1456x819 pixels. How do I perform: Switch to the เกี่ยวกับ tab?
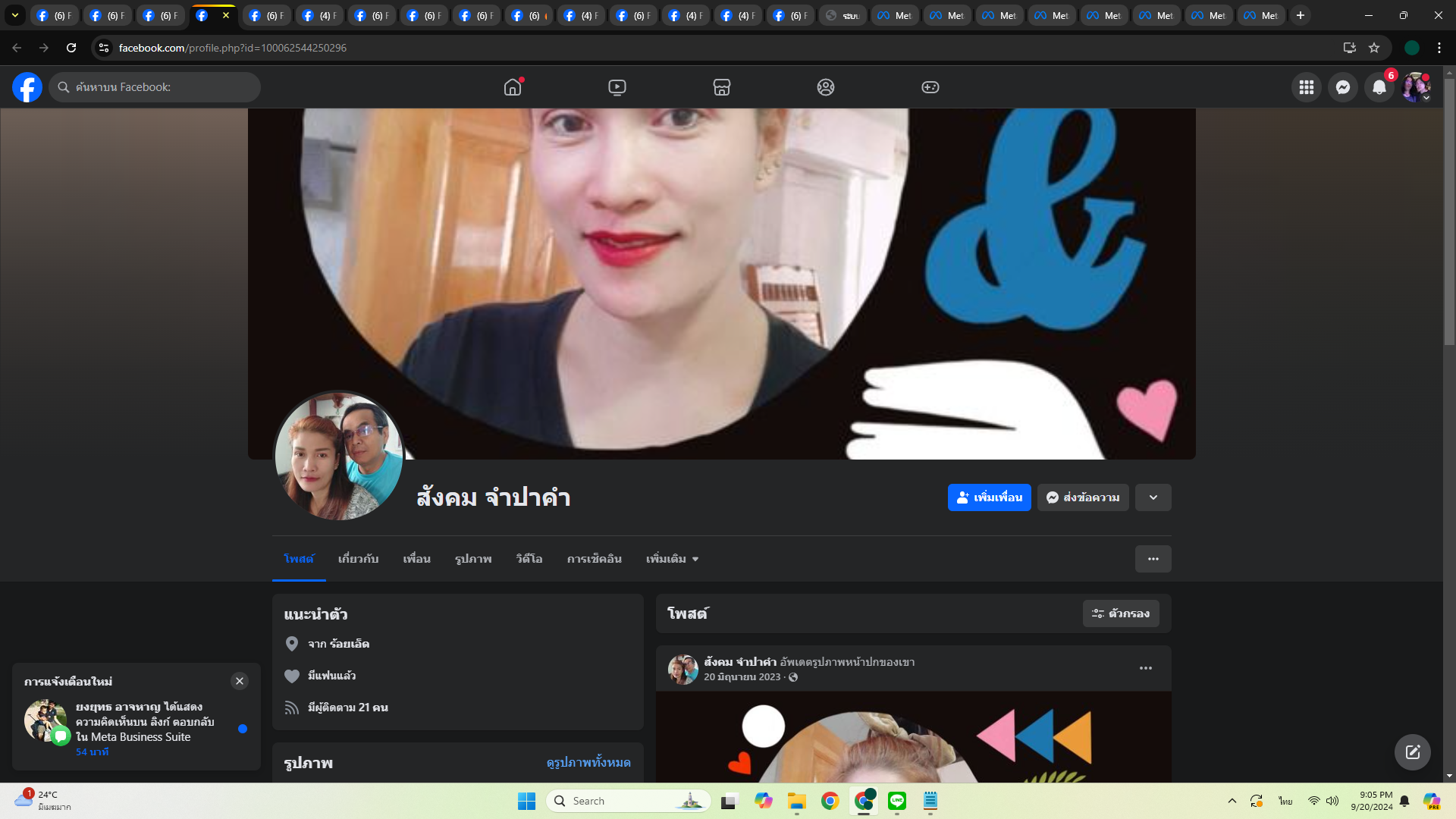coord(358,559)
